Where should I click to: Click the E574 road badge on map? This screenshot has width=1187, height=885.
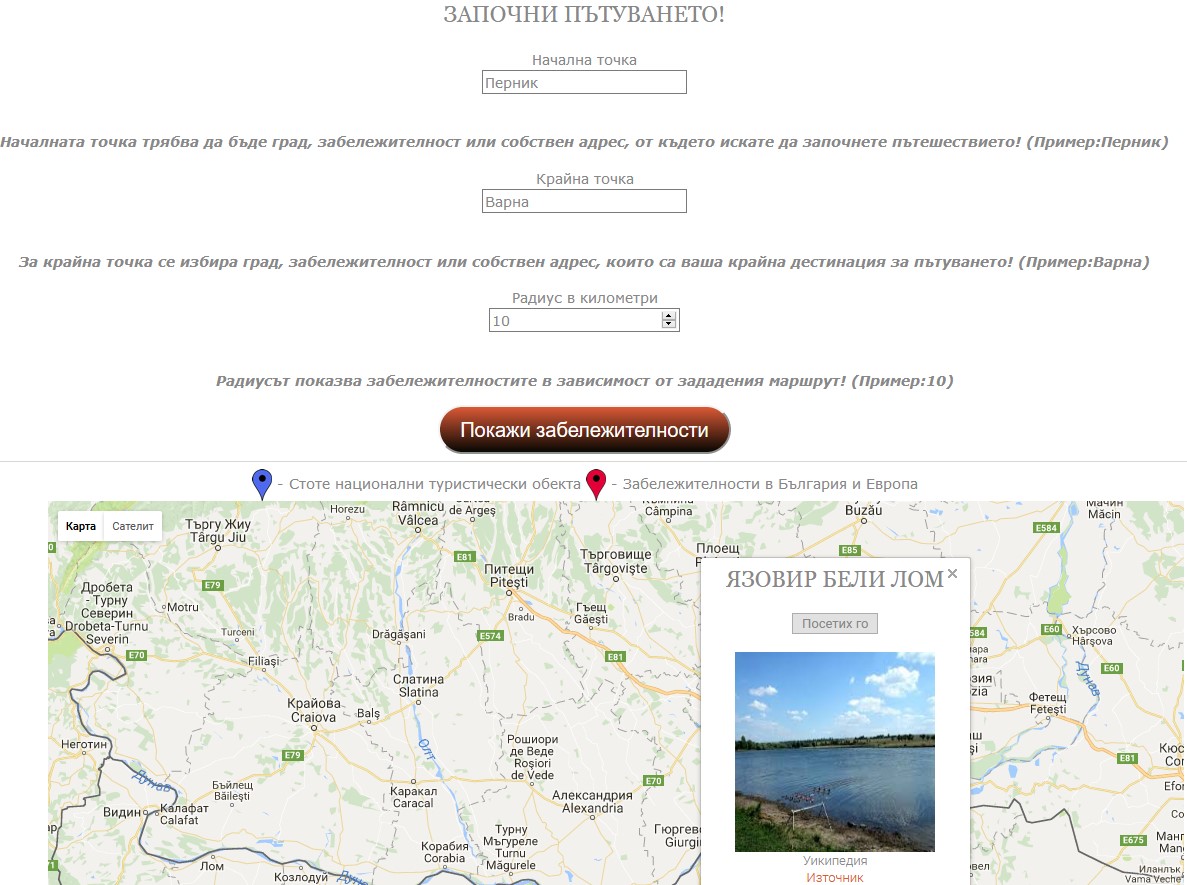[491, 635]
